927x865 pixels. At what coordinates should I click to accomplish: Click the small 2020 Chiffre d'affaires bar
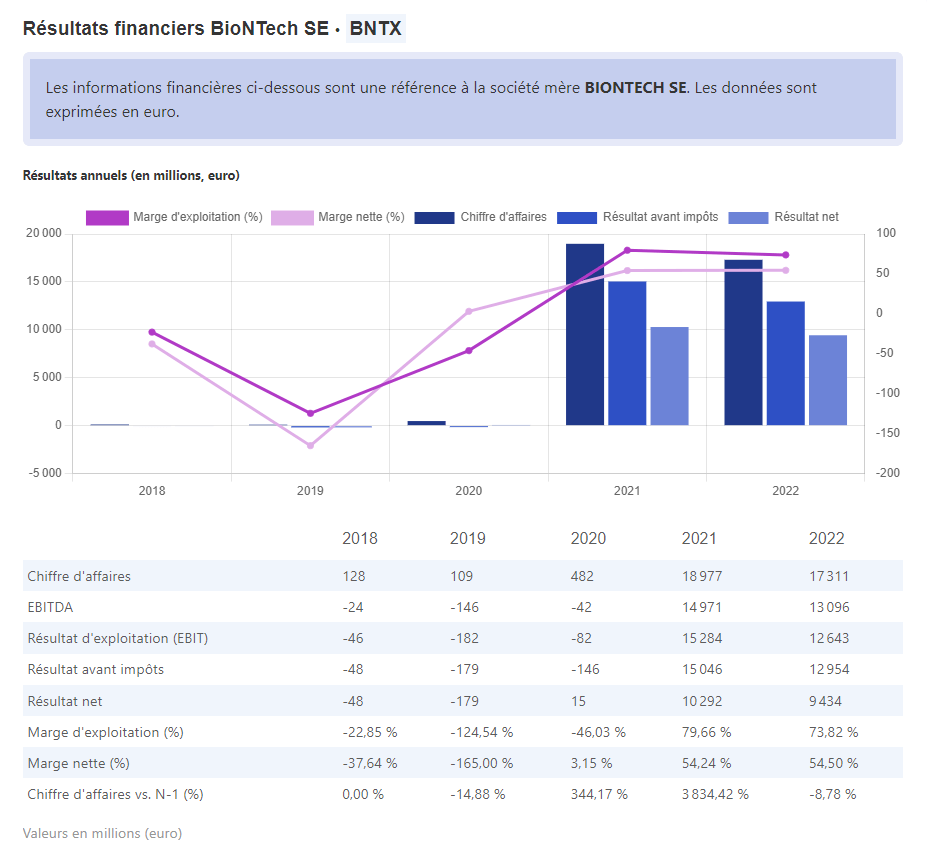coord(427,423)
